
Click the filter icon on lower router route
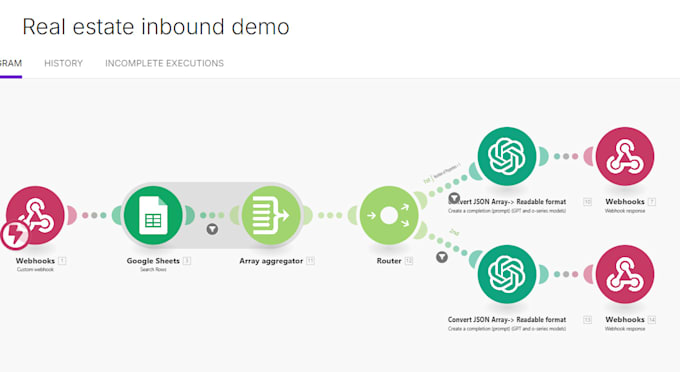[x=442, y=257]
